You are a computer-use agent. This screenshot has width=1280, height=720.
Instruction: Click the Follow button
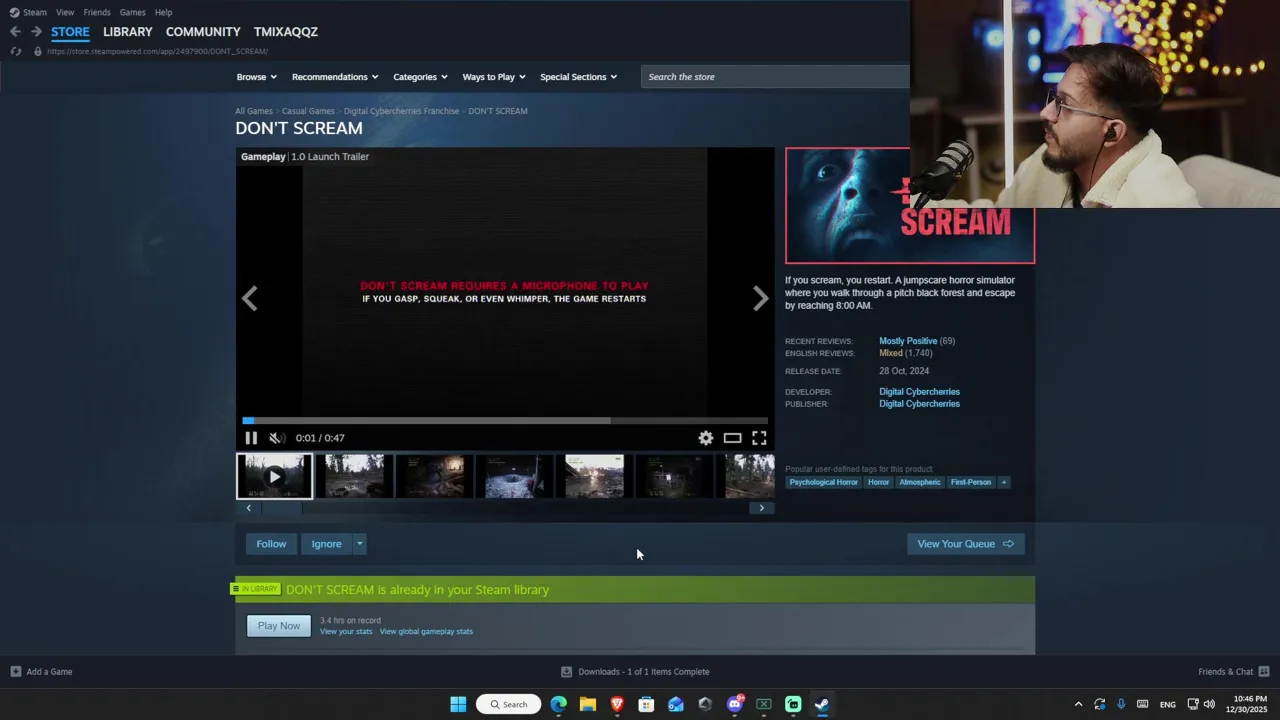pos(271,544)
